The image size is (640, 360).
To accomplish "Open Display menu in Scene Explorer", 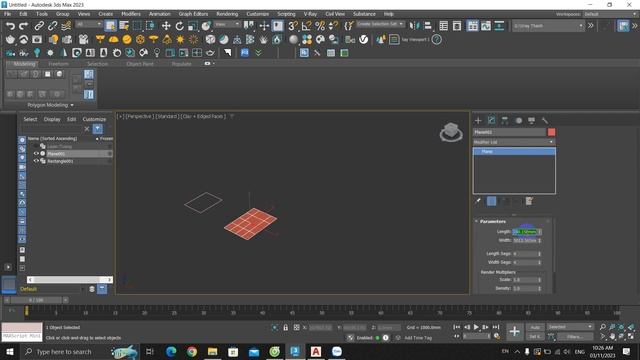I will pos(52,119).
